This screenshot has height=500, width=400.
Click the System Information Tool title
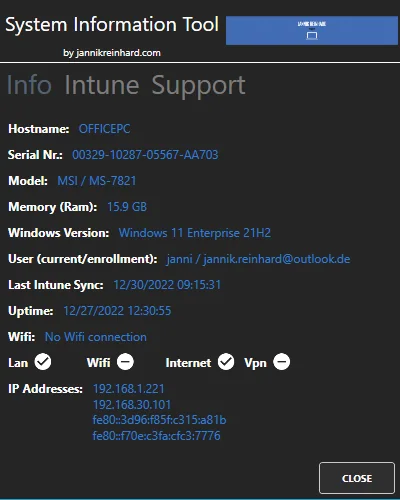112,25
